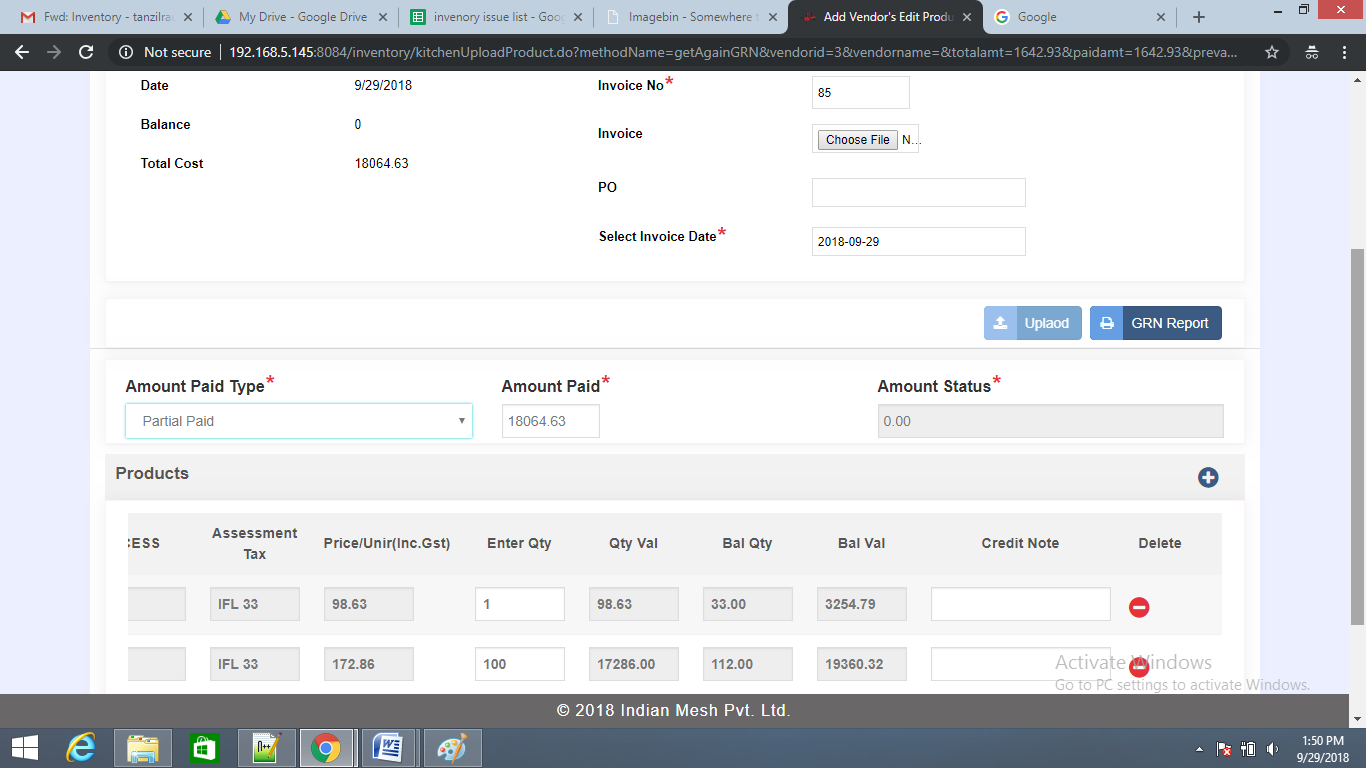
Task: Click the Qty Val cell 17286.00
Action: pyautogui.click(x=634, y=664)
